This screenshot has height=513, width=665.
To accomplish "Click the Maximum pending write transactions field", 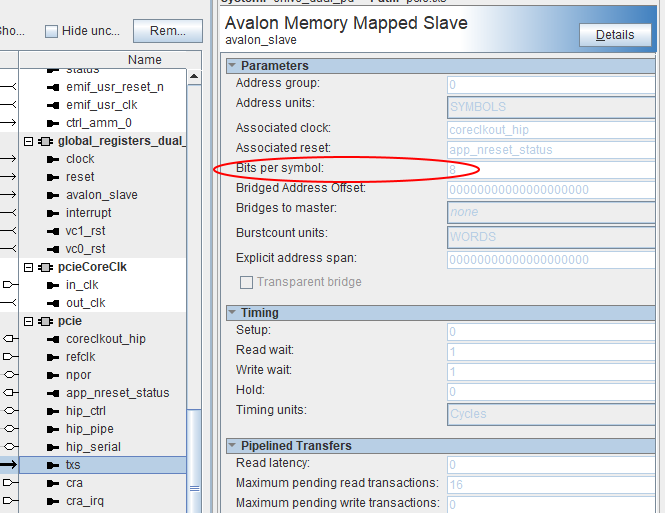I will (551, 505).
